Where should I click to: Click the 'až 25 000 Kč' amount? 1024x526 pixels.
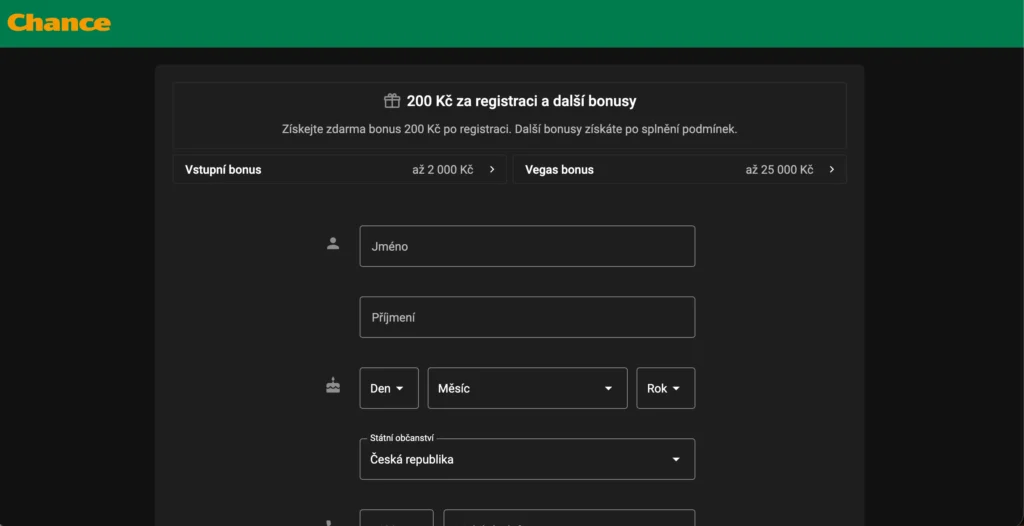tap(780, 170)
